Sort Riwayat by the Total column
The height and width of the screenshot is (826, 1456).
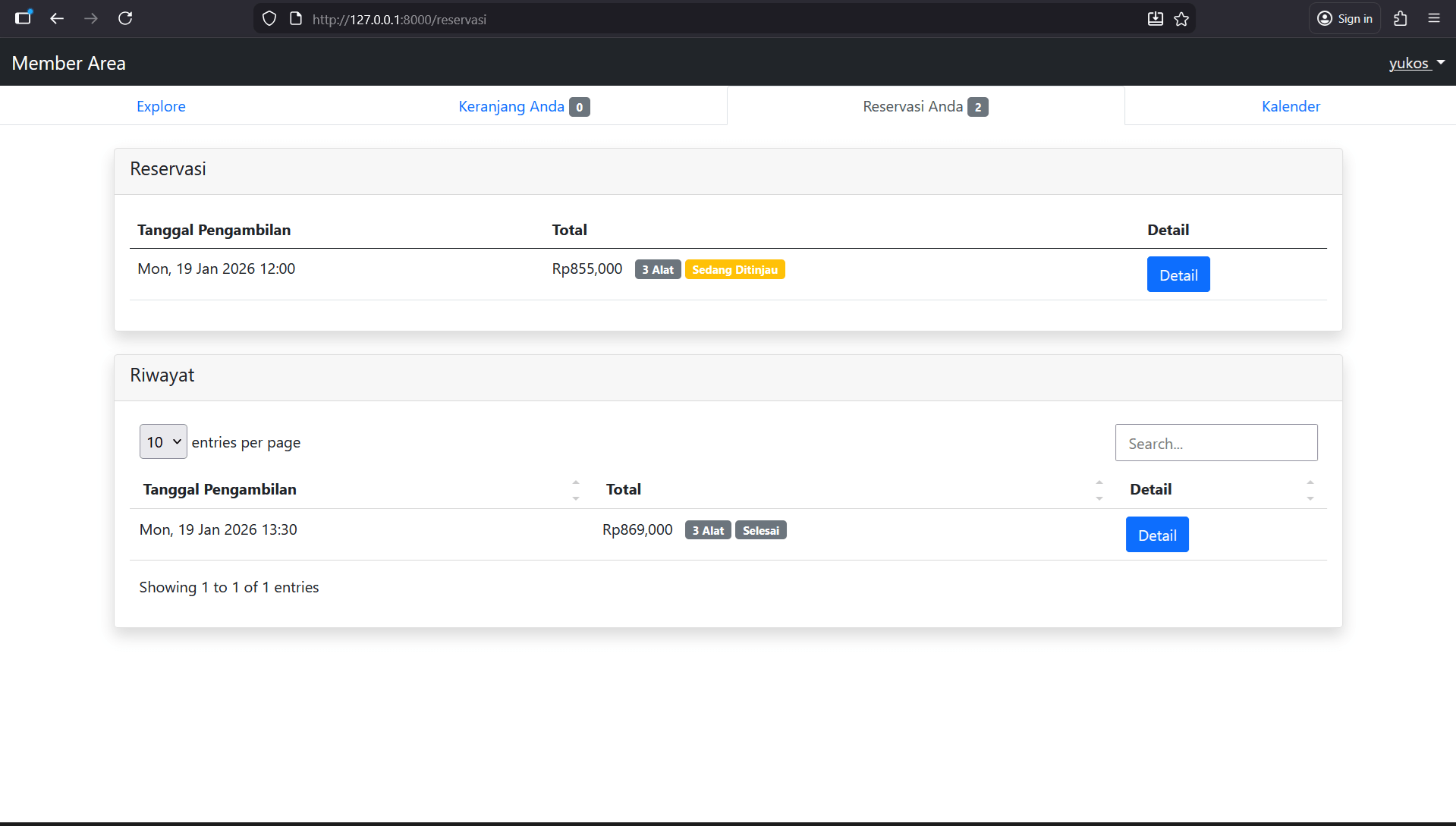[x=854, y=489]
